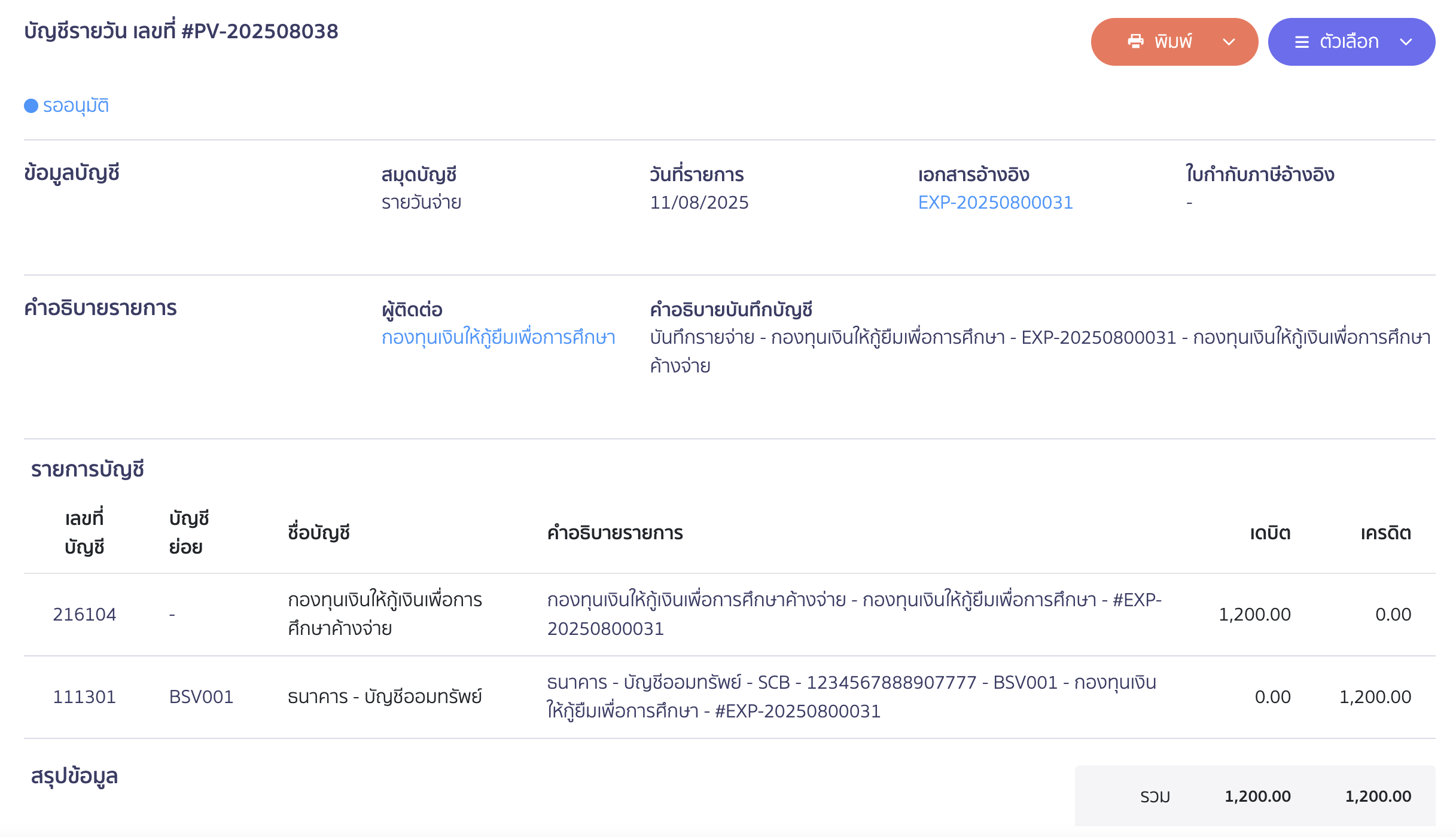Click account number 216104
Viewport: 1456px width, 837px height.
[84, 615]
